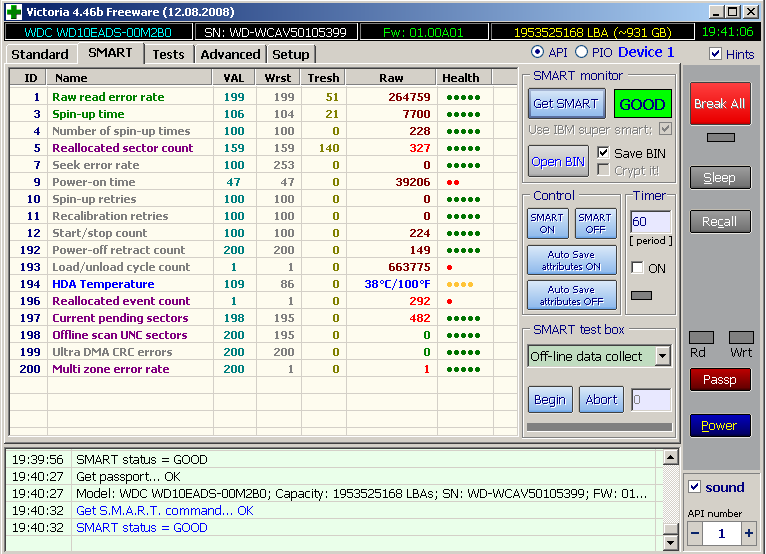Image resolution: width=766 pixels, height=554 pixels.
Task: Click the Get SMART button
Action: pos(565,104)
